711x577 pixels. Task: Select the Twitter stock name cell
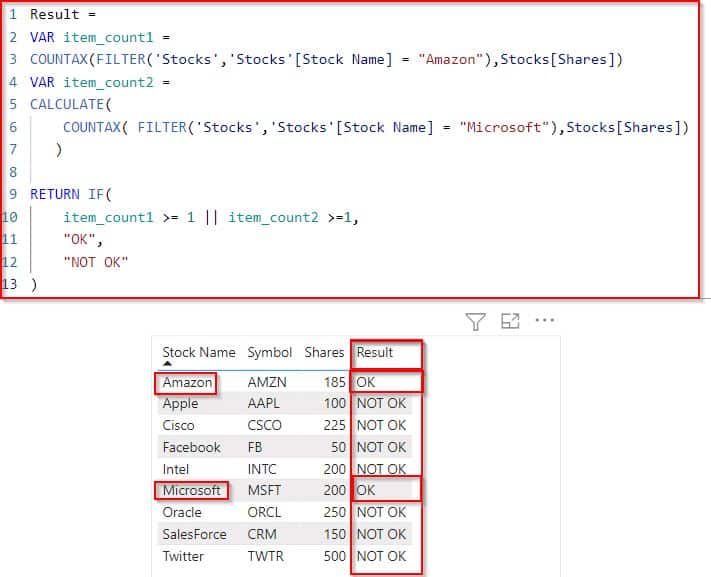point(183,556)
